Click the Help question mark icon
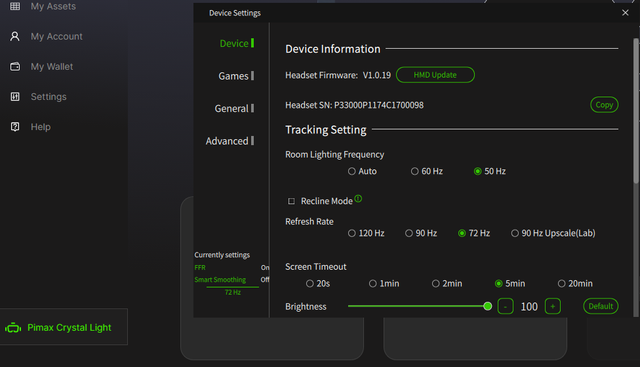The width and height of the screenshot is (640, 367). tap(15, 127)
